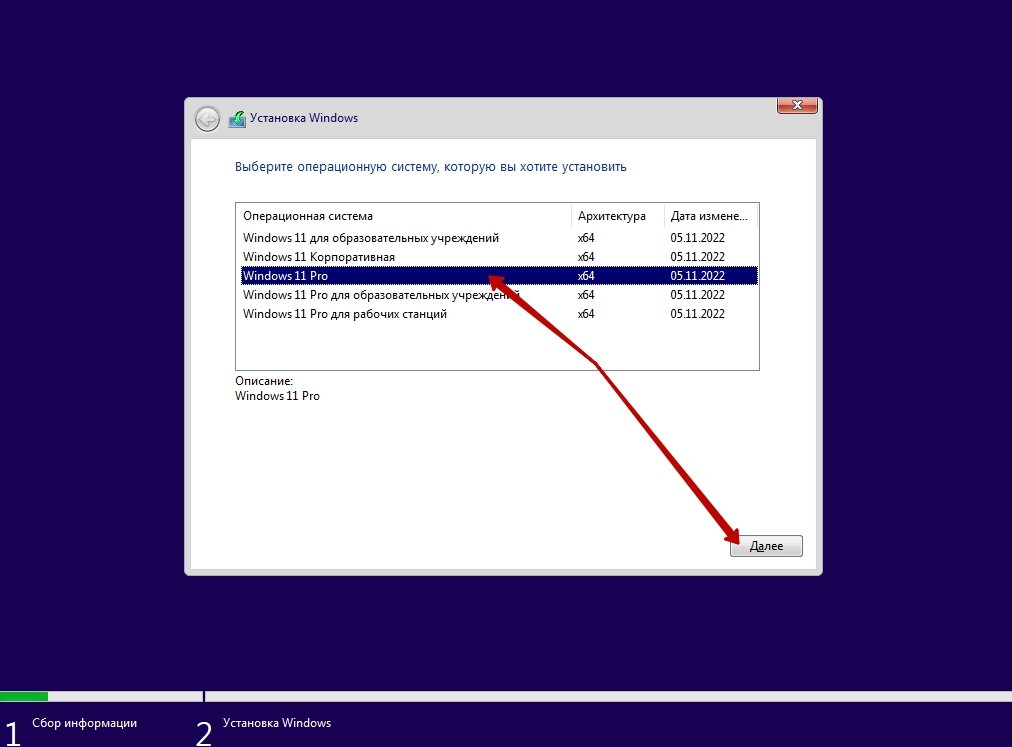This screenshot has width=1012, height=747.
Task: Click x64 in the для рабочих станций row
Action: tap(586, 314)
